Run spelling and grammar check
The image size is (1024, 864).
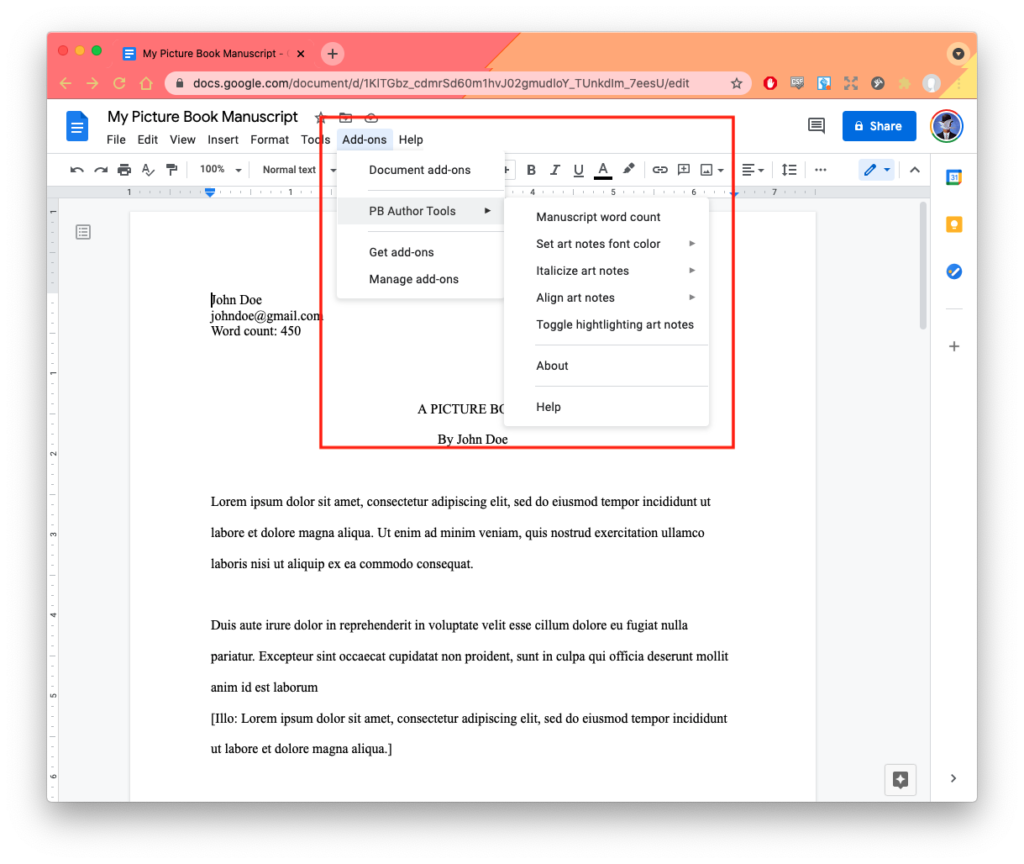click(148, 169)
